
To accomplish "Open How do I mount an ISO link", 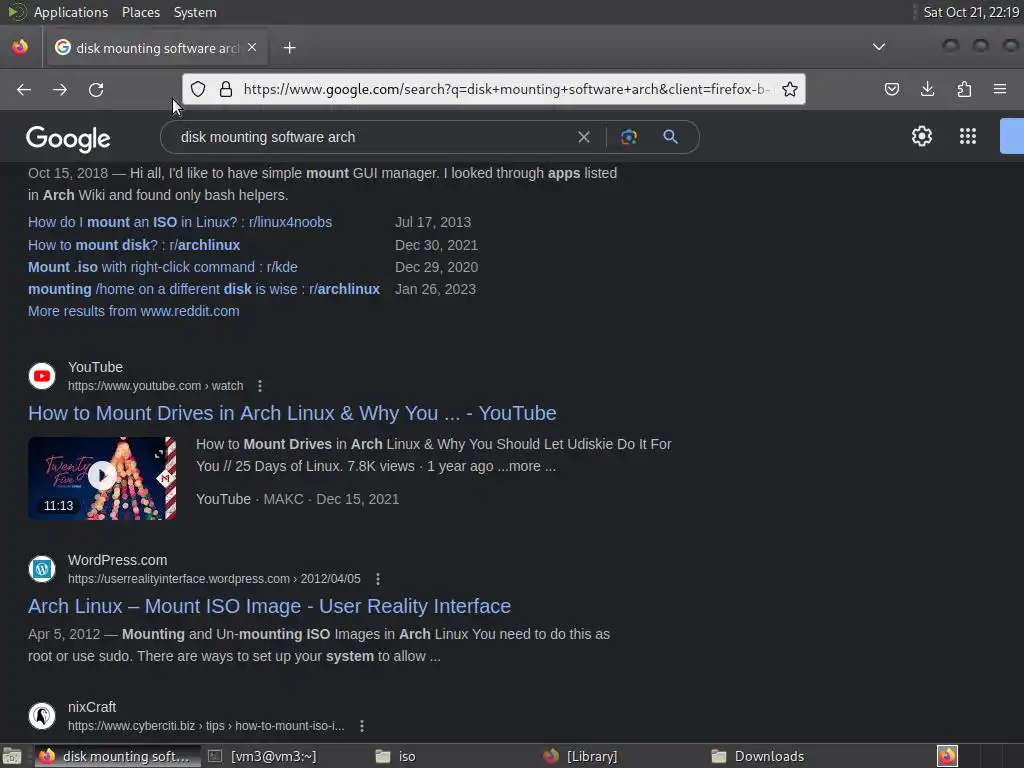I will coord(180,222).
